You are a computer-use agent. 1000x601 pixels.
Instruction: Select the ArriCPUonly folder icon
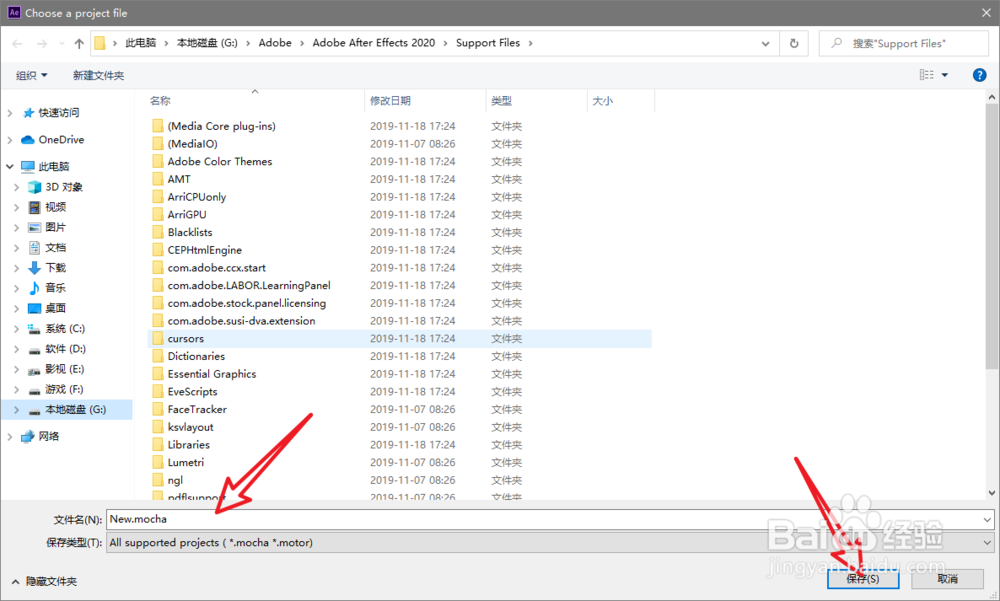(158, 197)
